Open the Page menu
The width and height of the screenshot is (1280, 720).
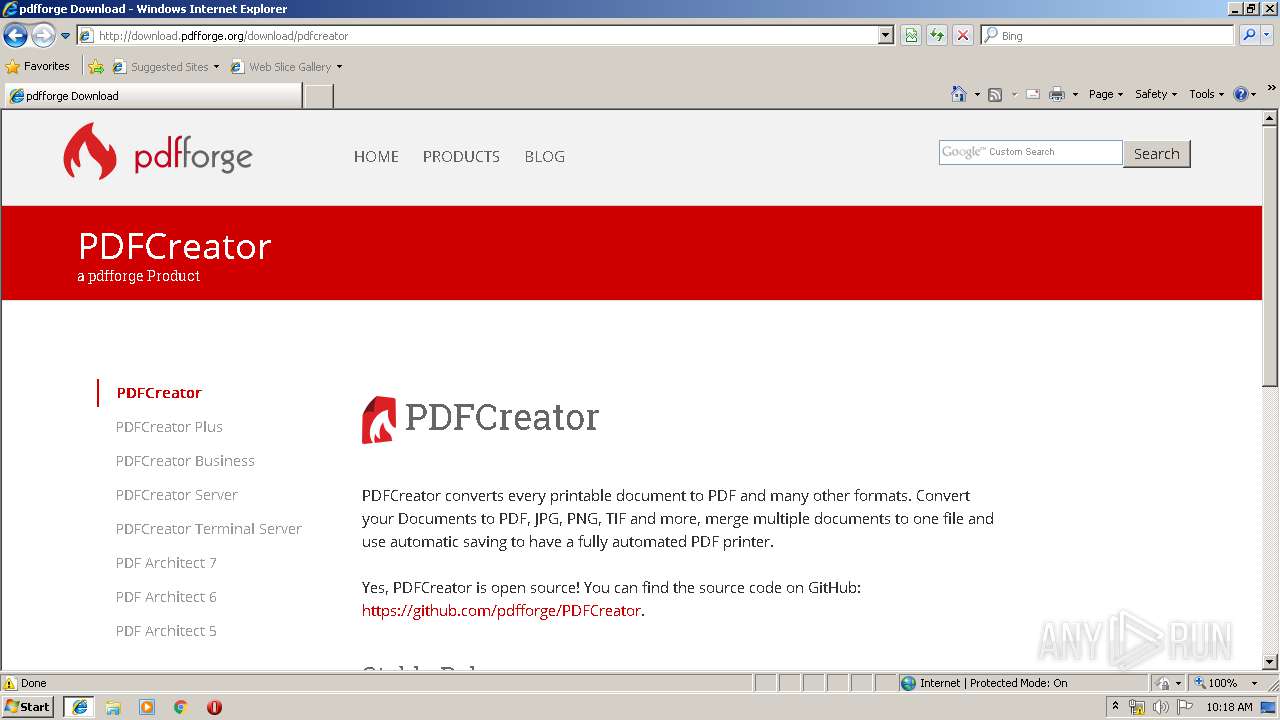tap(1105, 94)
